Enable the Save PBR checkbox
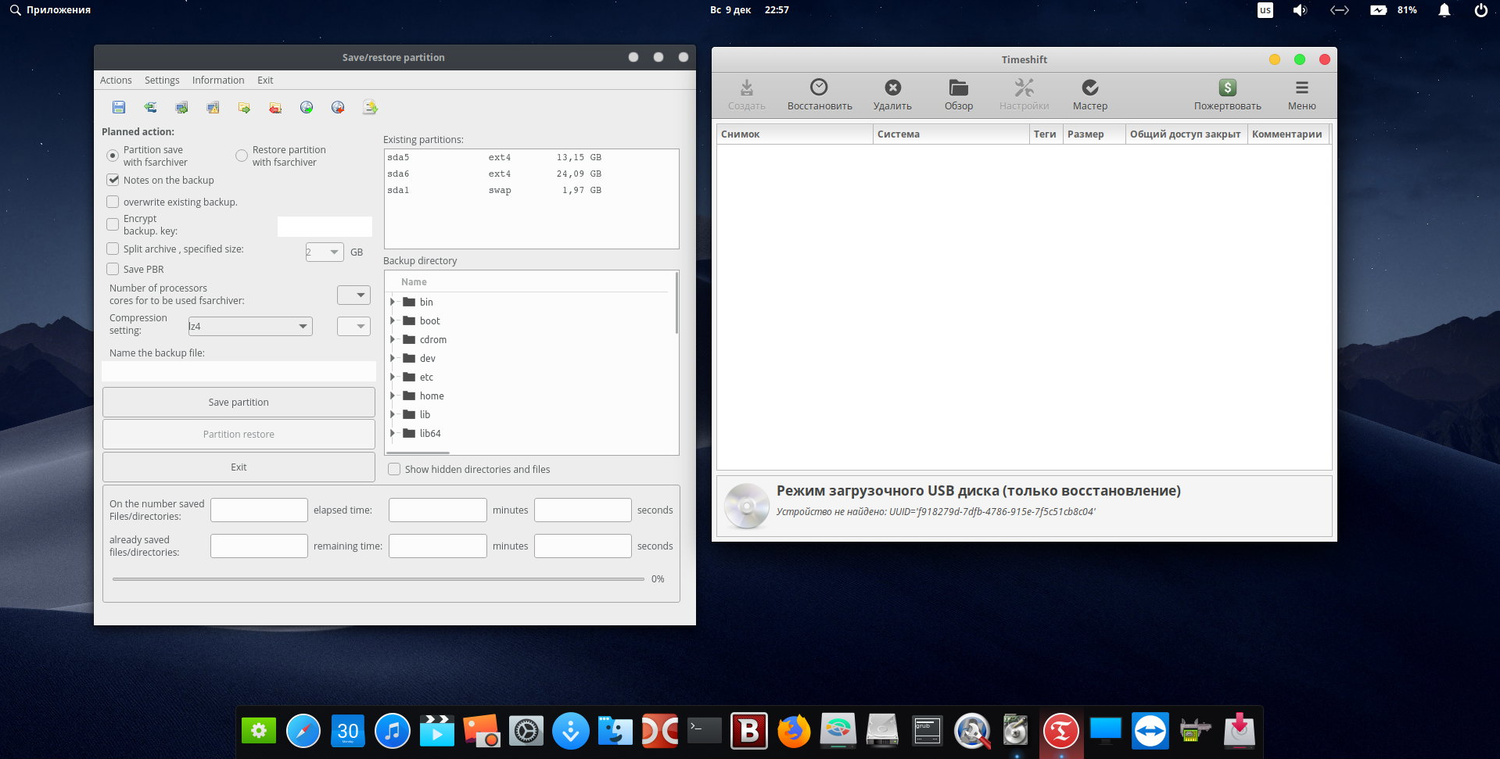This screenshot has width=1500, height=759. coord(113,269)
